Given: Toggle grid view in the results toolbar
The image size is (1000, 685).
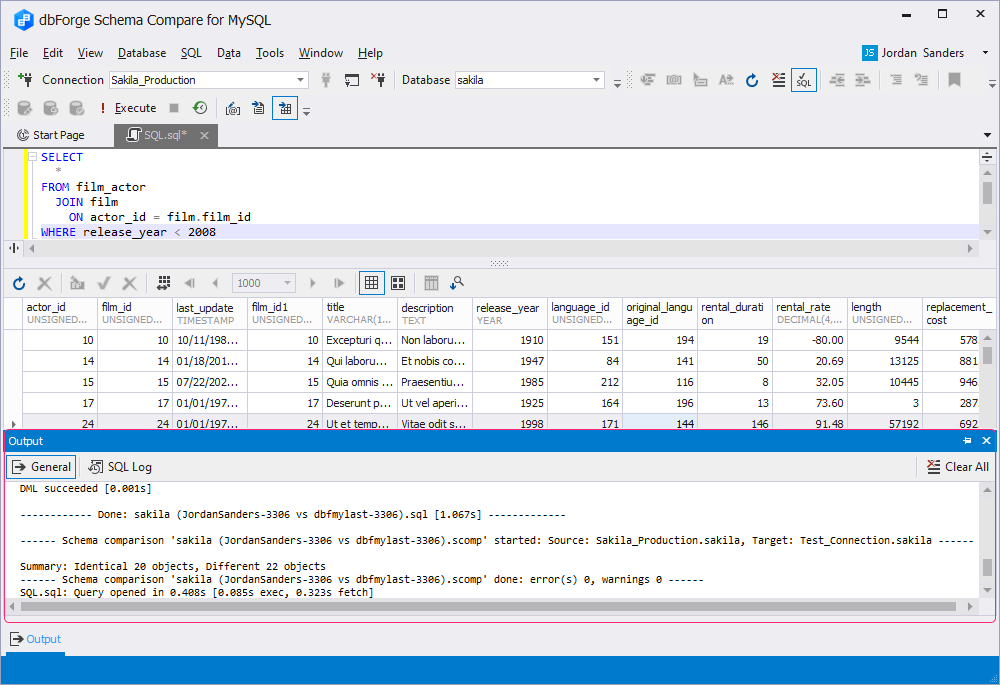Looking at the screenshot, I should pos(372,283).
